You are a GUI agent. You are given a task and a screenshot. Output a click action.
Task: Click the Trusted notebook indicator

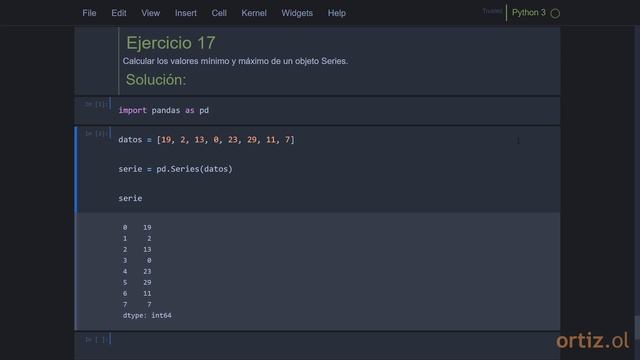(492, 11)
